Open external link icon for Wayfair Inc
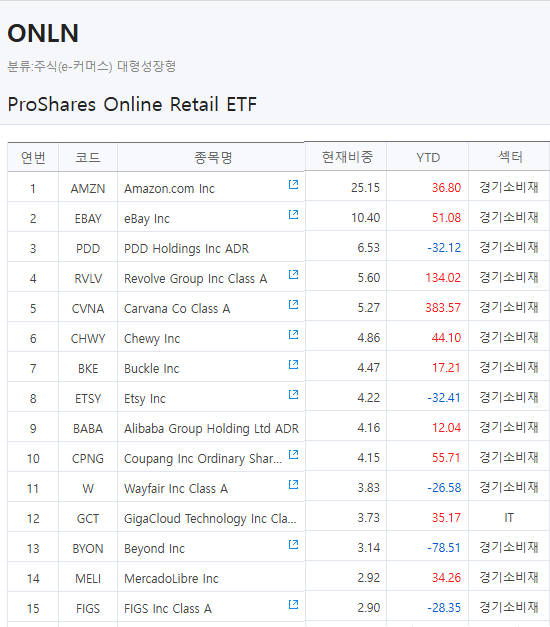Image resolution: width=550 pixels, height=627 pixels. click(294, 484)
